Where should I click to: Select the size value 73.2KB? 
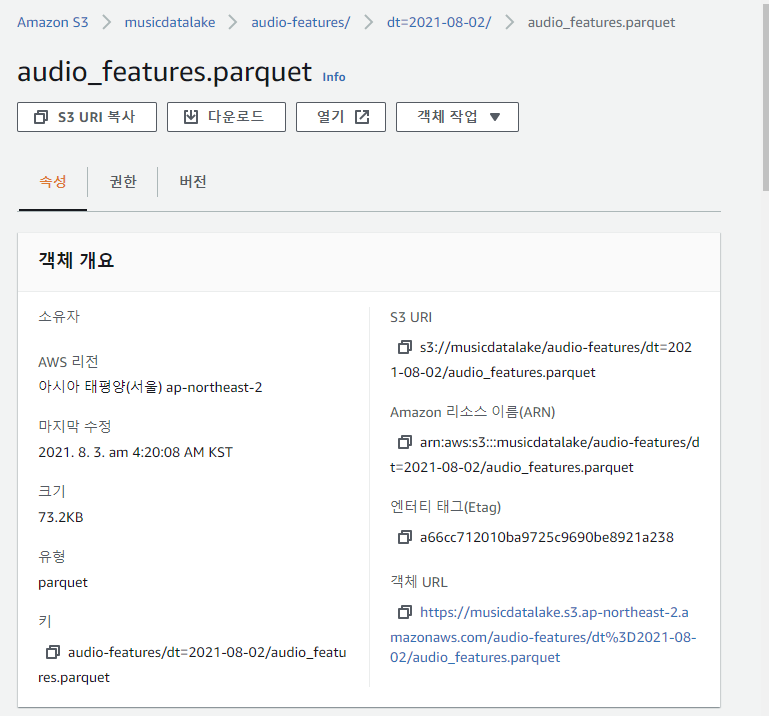pyautogui.click(x=61, y=517)
